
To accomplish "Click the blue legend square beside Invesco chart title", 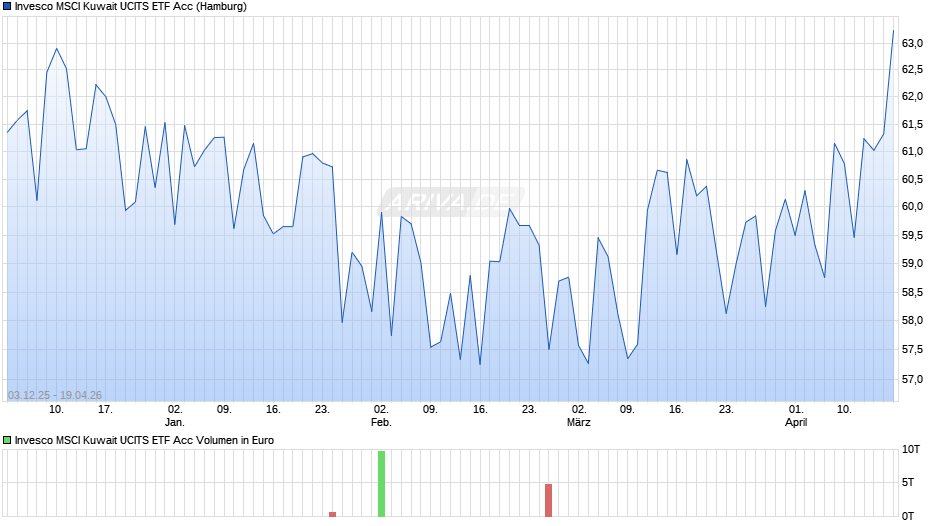I will pyautogui.click(x=7, y=7).
